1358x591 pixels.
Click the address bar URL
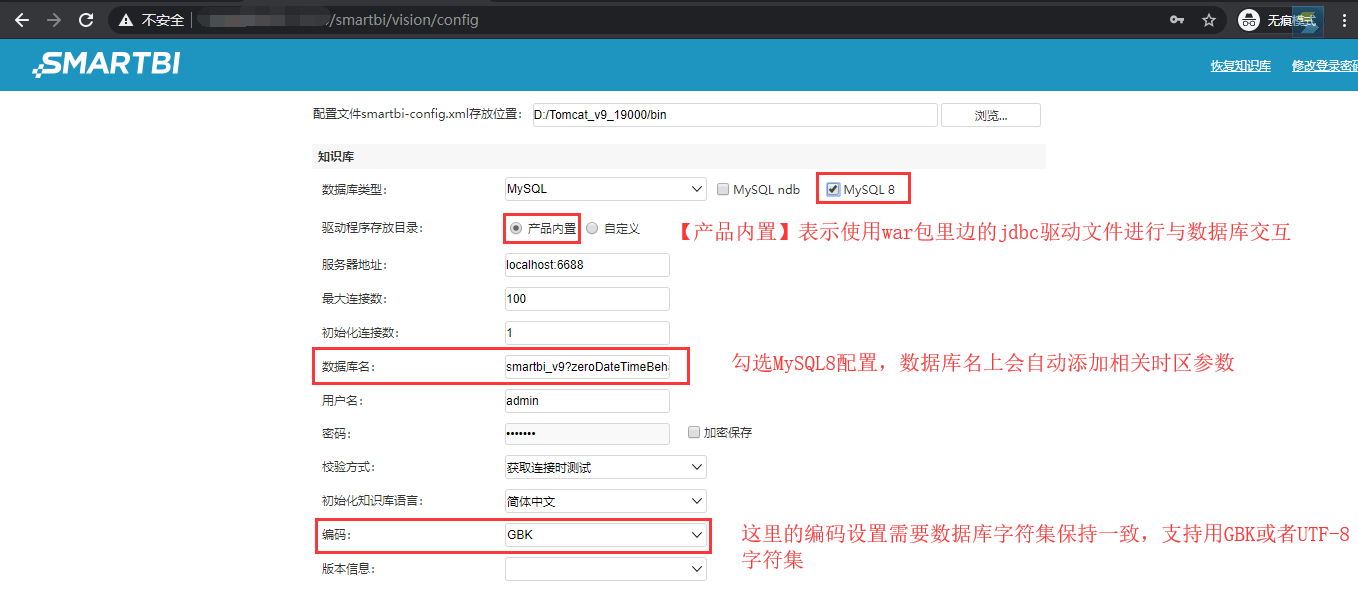[x=404, y=20]
